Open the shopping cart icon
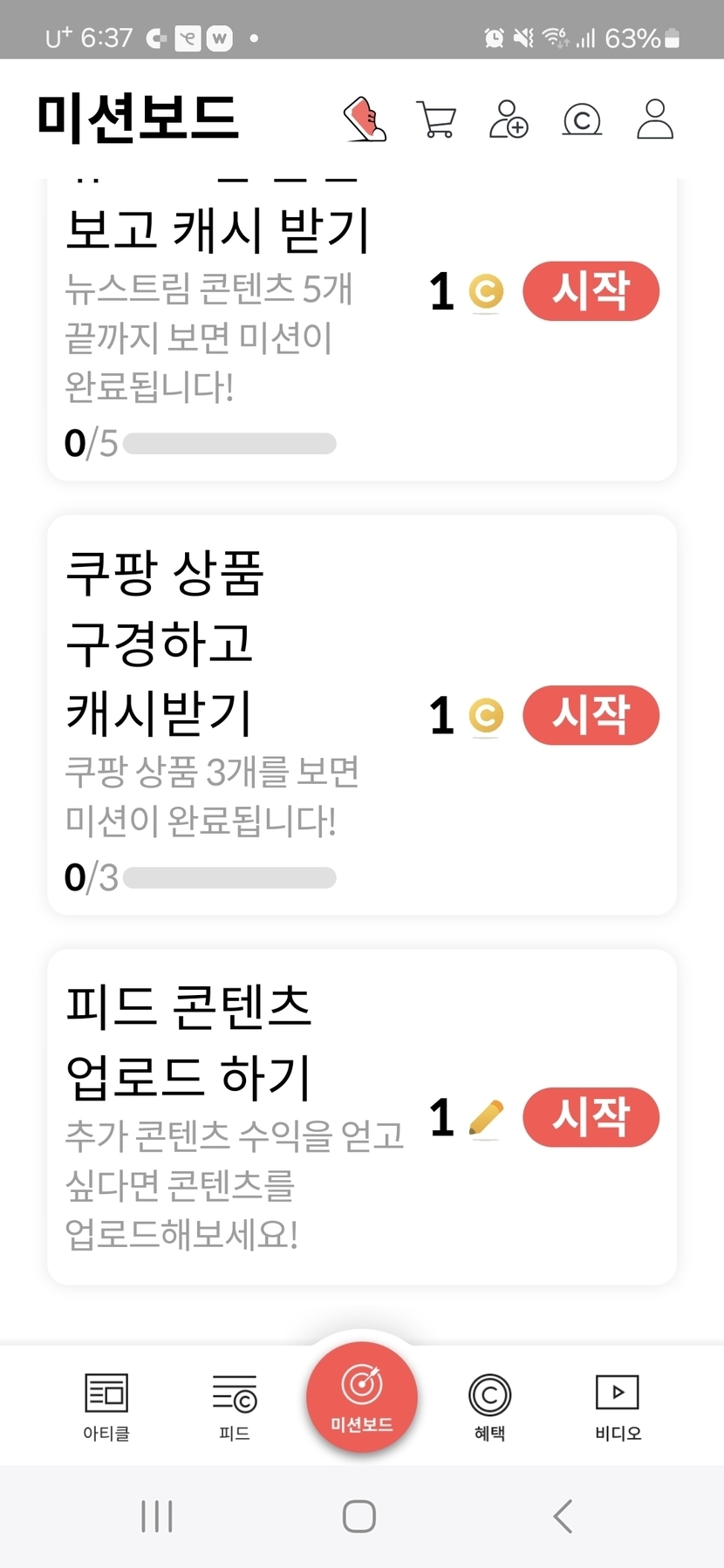The height and width of the screenshot is (1568, 724). click(x=436, y=119)
